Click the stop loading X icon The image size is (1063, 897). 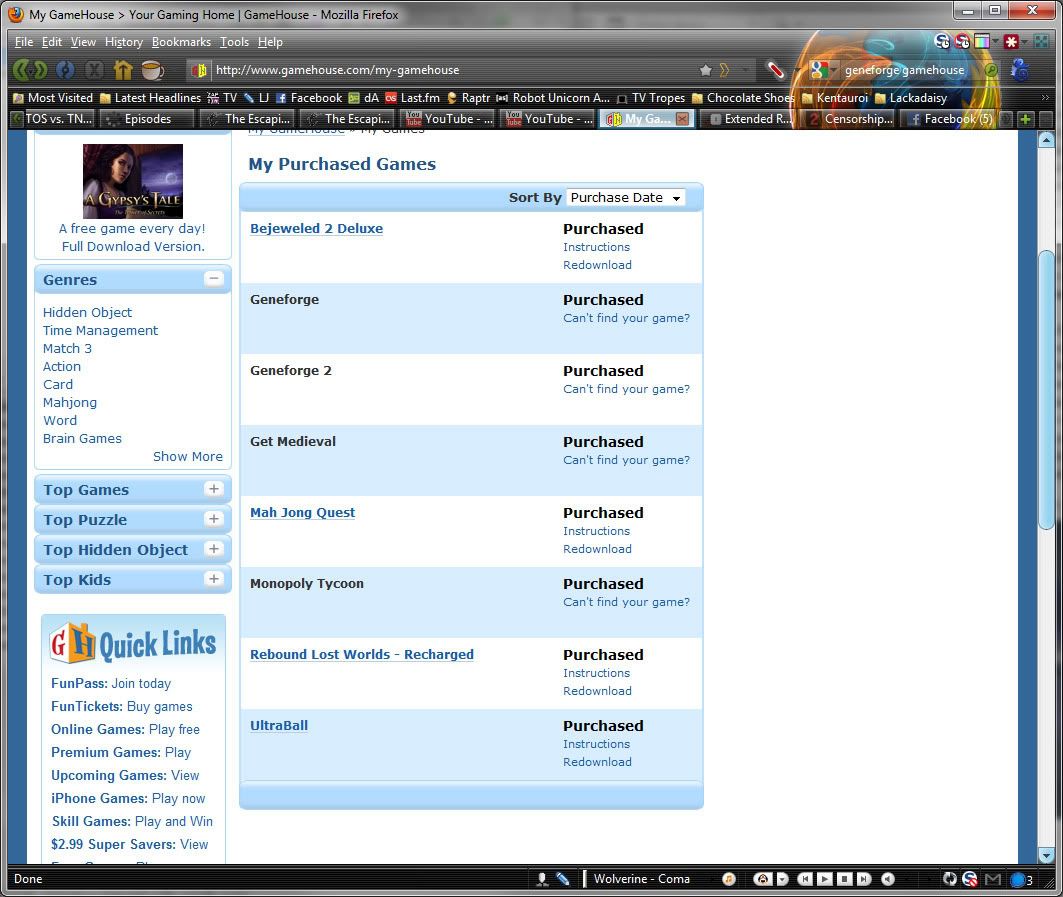(x=94, y=69)
